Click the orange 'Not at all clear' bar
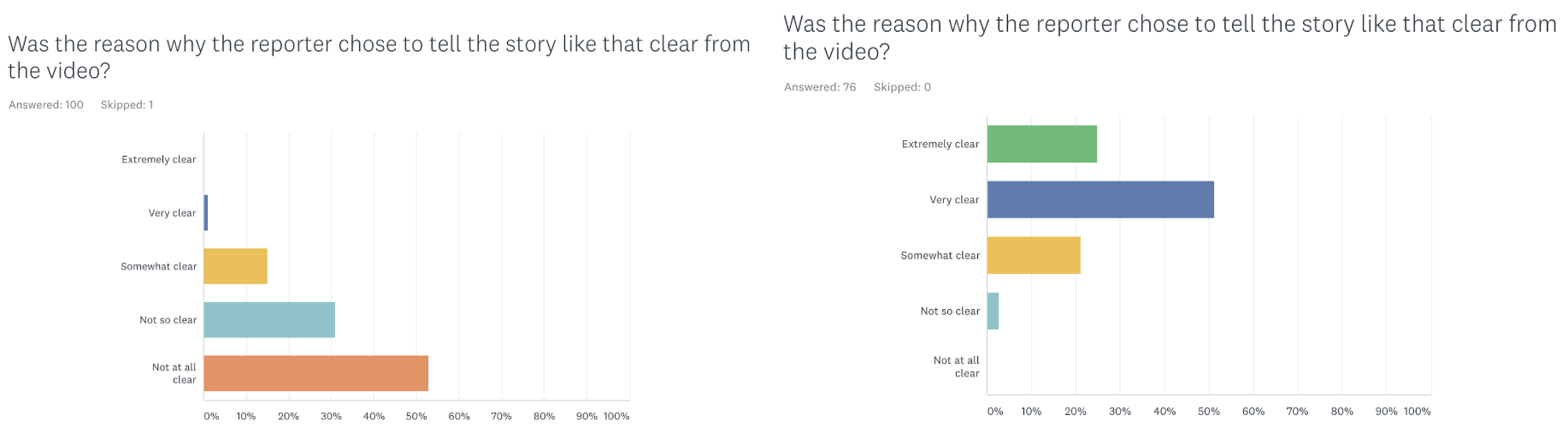This screenshot has width=1568, height=445. [x=315, y=373]
